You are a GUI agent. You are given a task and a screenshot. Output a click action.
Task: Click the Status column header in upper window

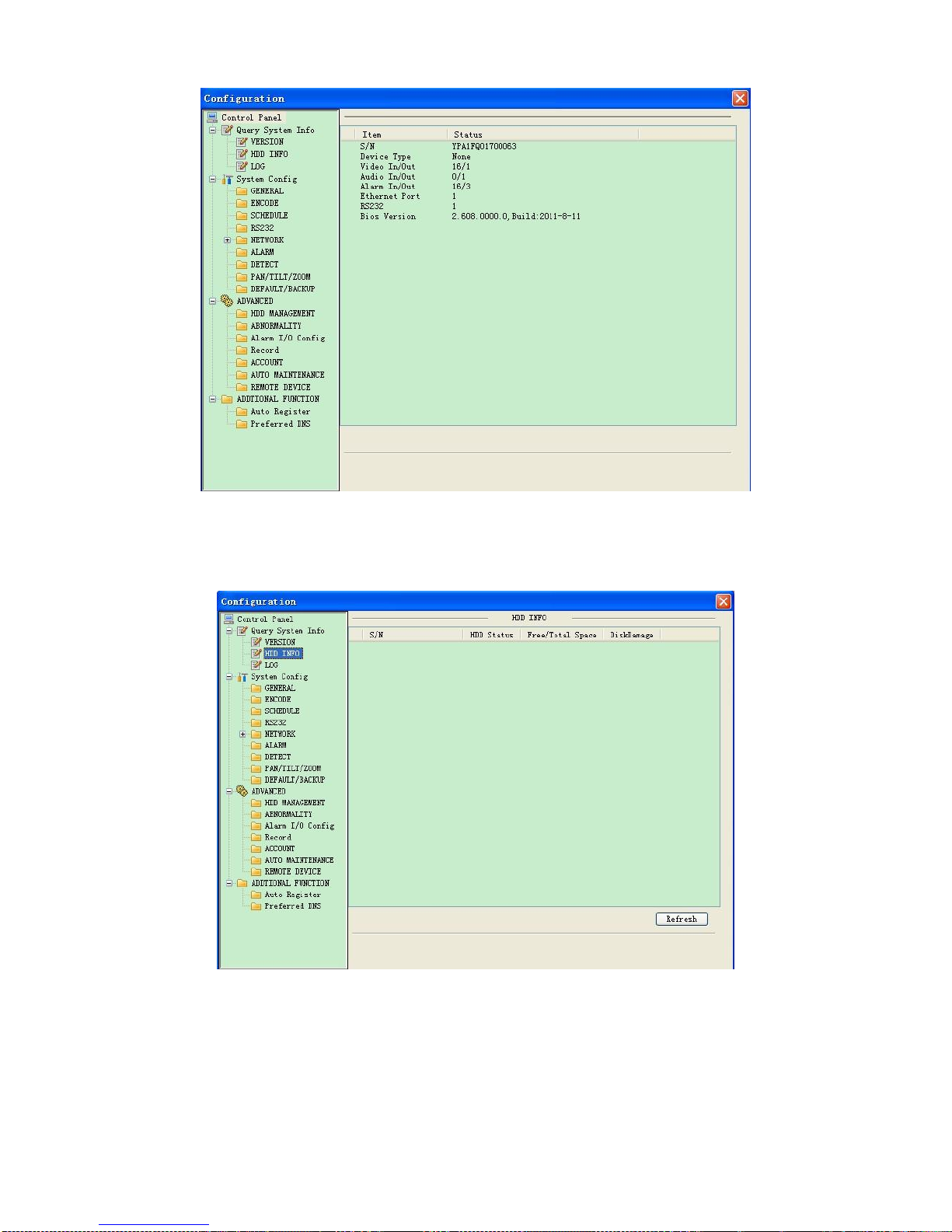click(x=542, y=134)
